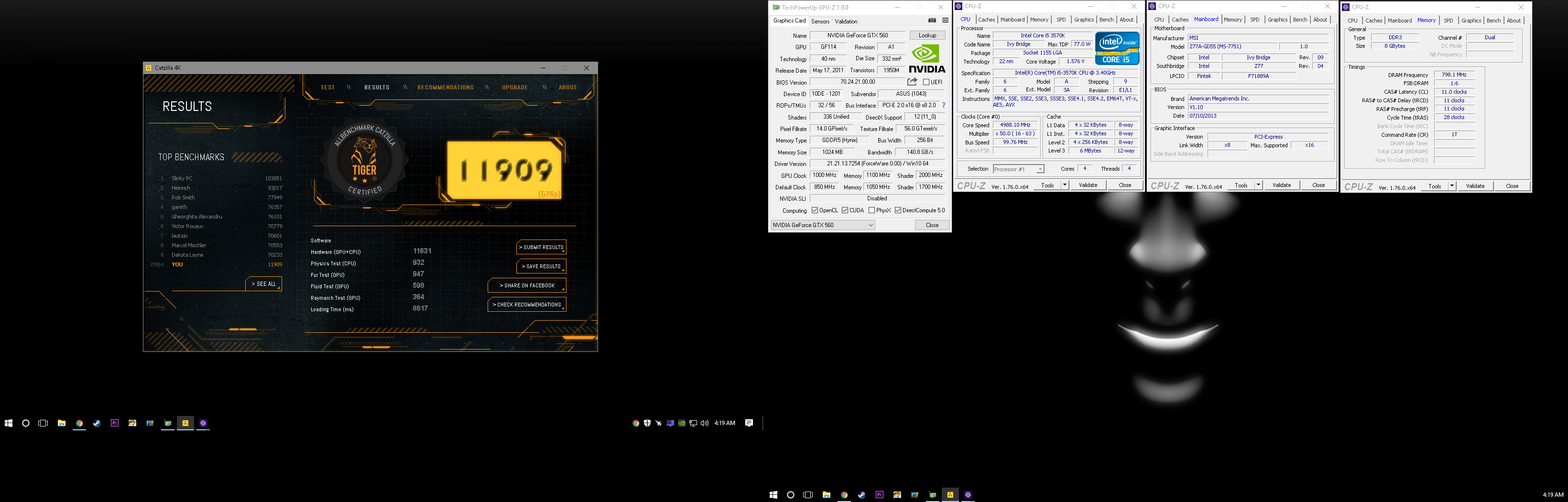Image resolution: width=1568 pixels, height=502 pixels.
Task: Open Premiere Pro on taskbar that has system tray
Action: pos(114,423)
